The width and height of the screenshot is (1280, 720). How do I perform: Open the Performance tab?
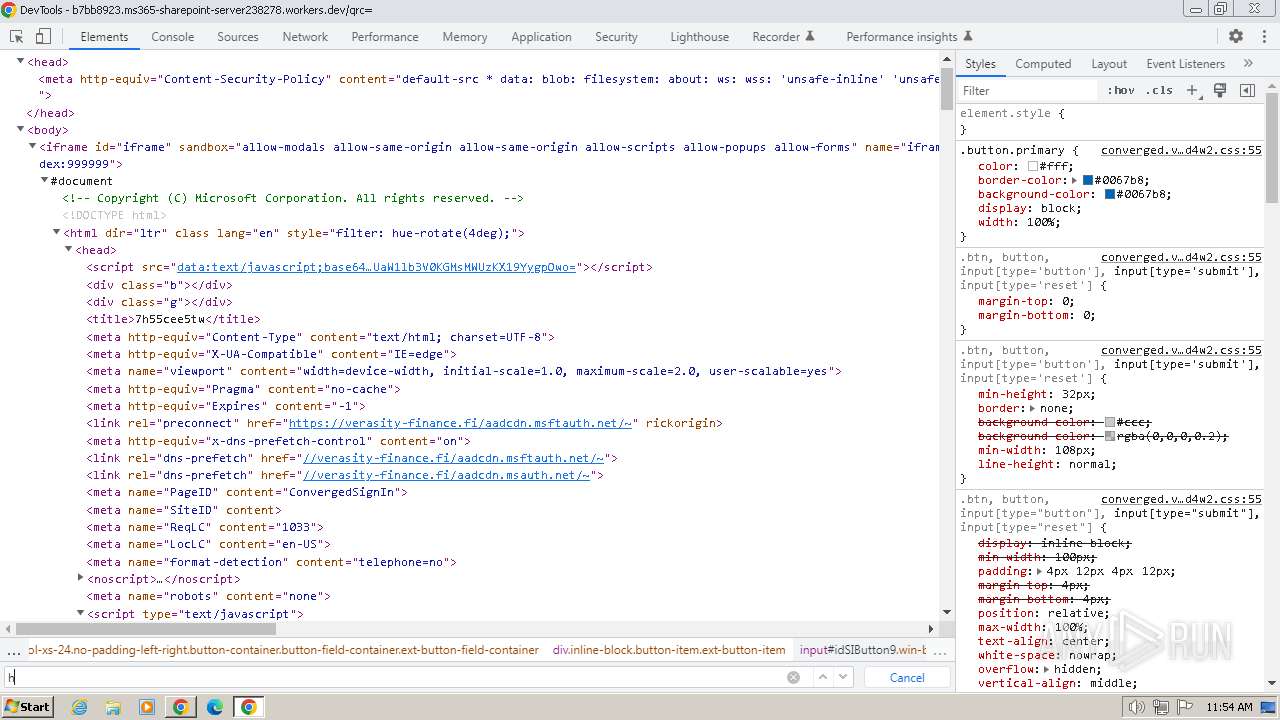coord(385,36)
